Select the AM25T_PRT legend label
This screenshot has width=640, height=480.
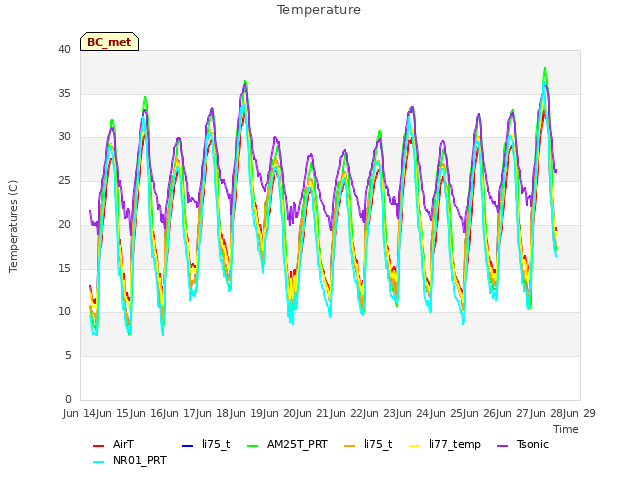pos(297,444)
